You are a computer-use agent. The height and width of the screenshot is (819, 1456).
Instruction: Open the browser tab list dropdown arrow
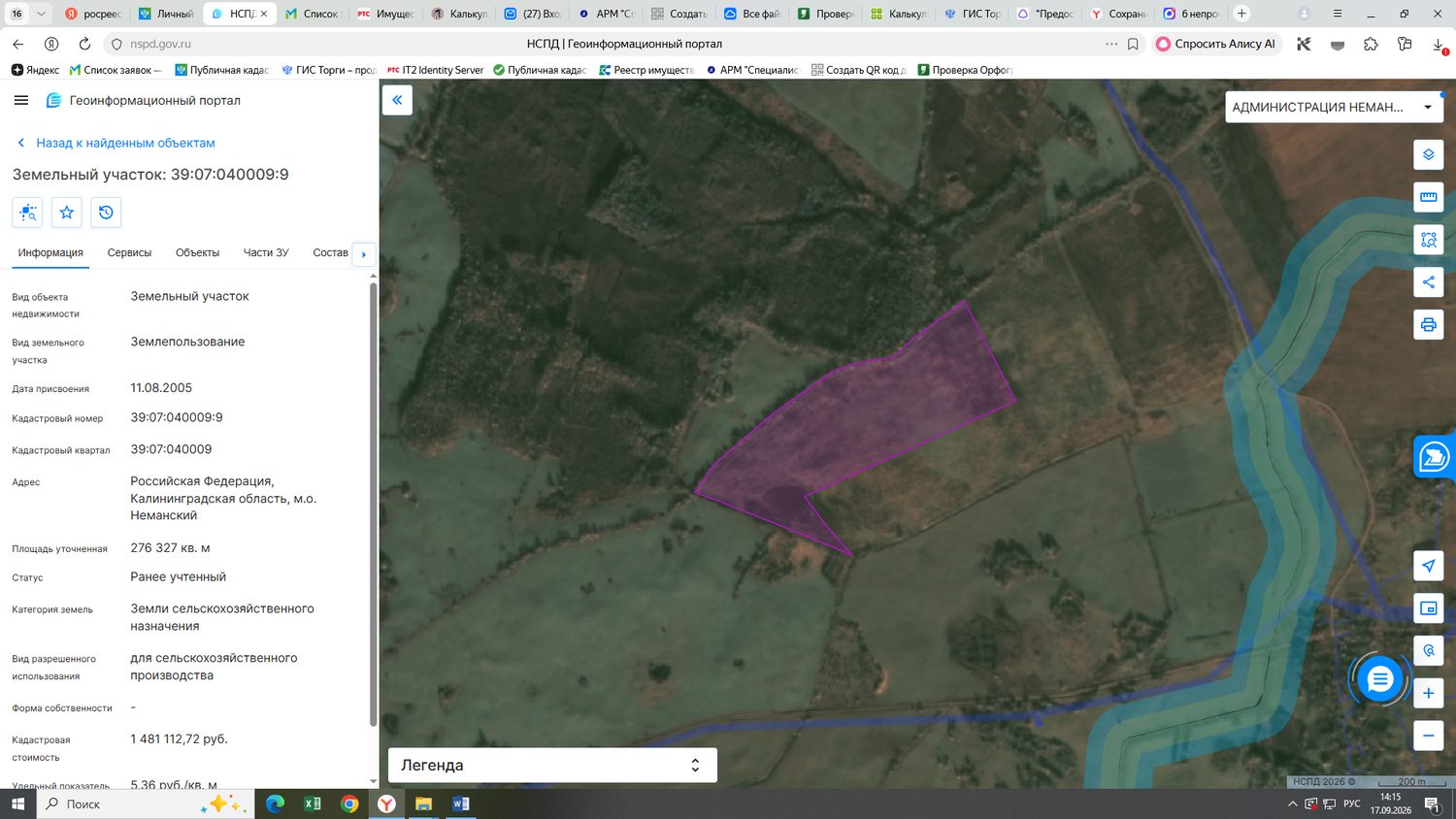tap(41, 14)
